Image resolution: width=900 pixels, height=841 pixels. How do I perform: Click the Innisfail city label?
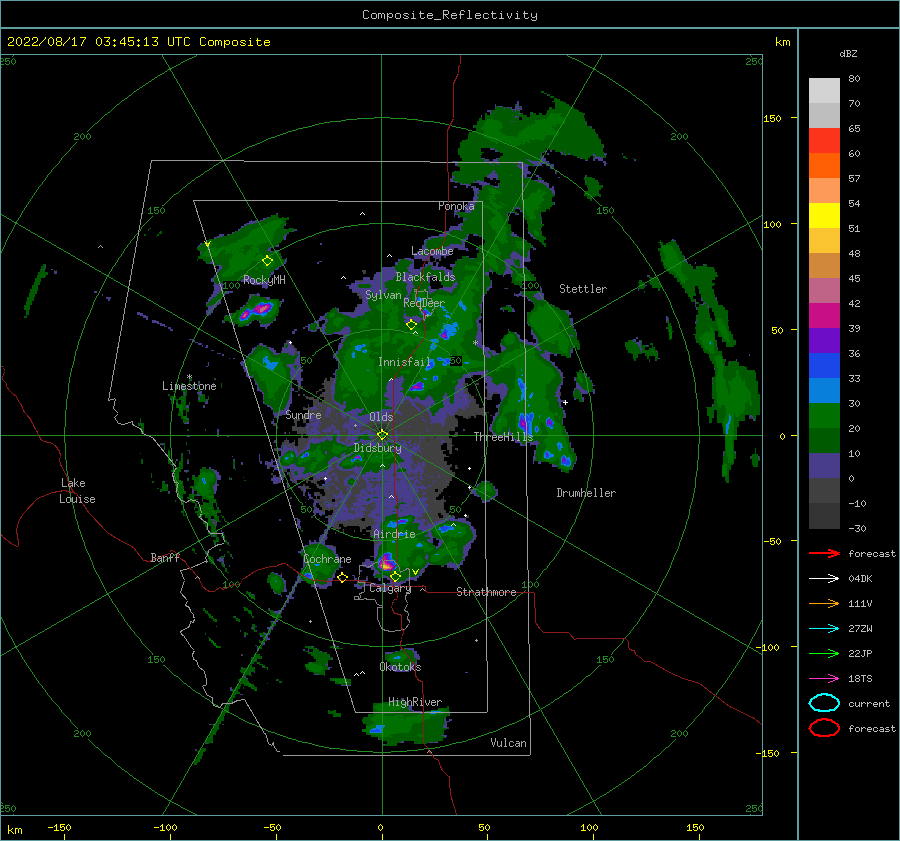click(405, 362)
